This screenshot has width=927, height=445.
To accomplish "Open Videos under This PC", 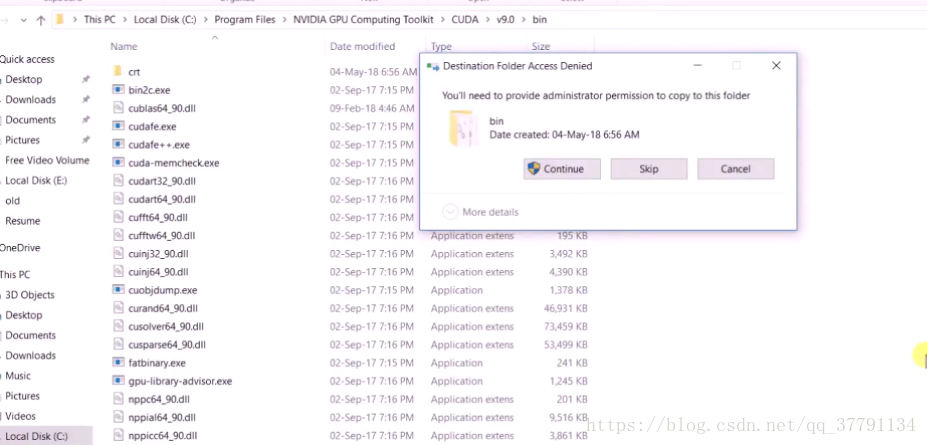I will pyautogui.click(x=20, y=416).
